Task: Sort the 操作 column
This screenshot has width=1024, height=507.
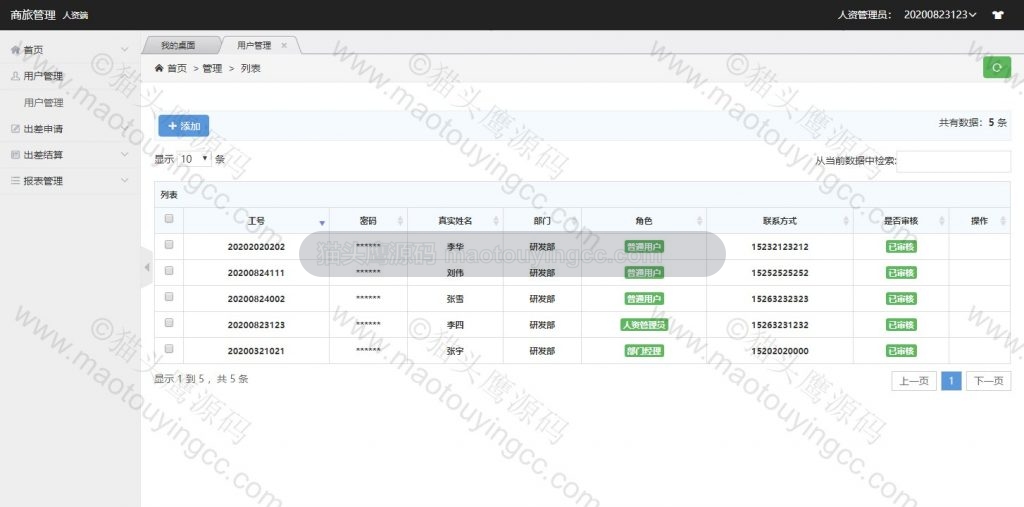Action: (1003, 221)
